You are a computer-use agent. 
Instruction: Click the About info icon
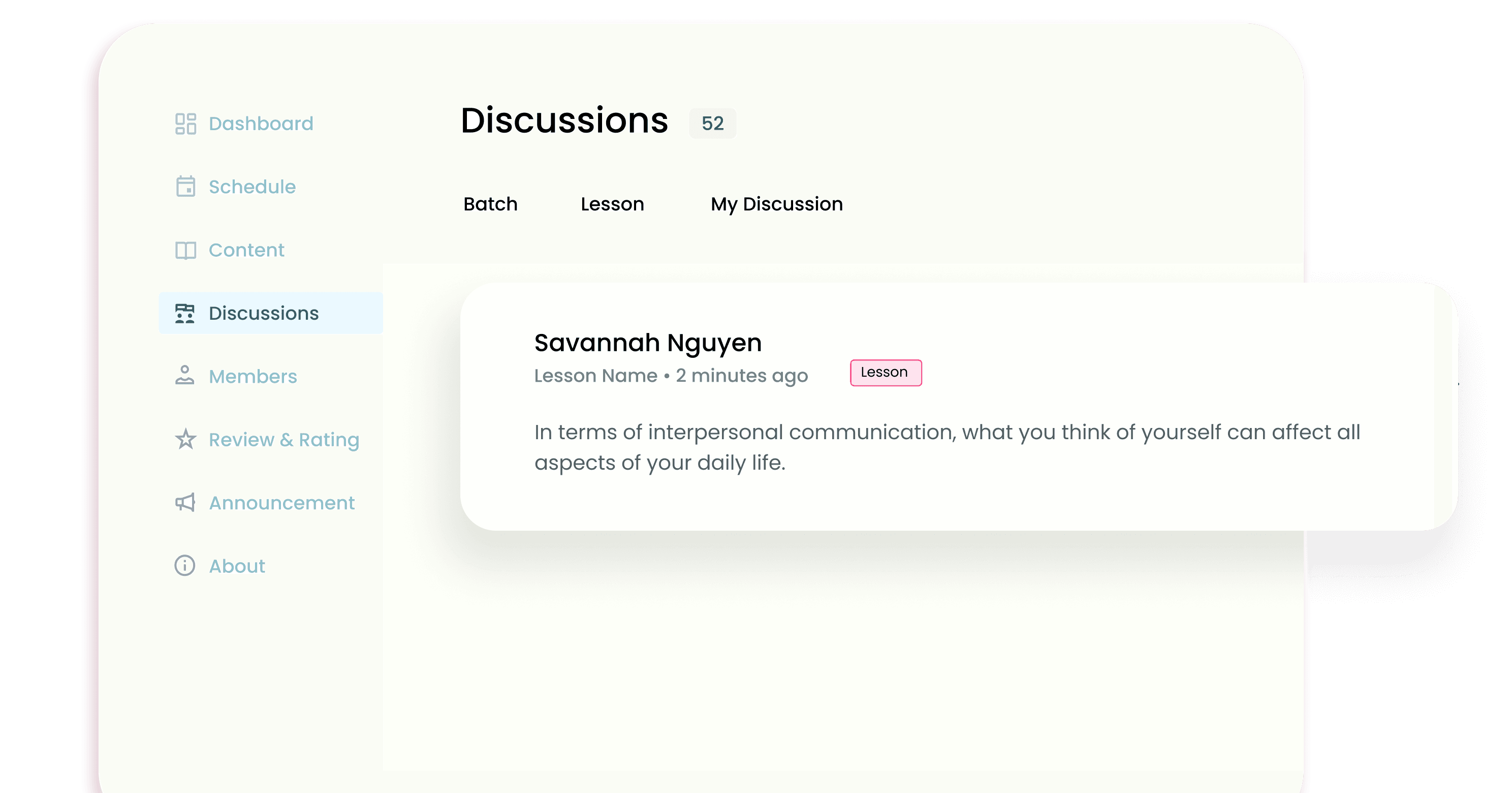pyautogui.click(x=185, y=566)
